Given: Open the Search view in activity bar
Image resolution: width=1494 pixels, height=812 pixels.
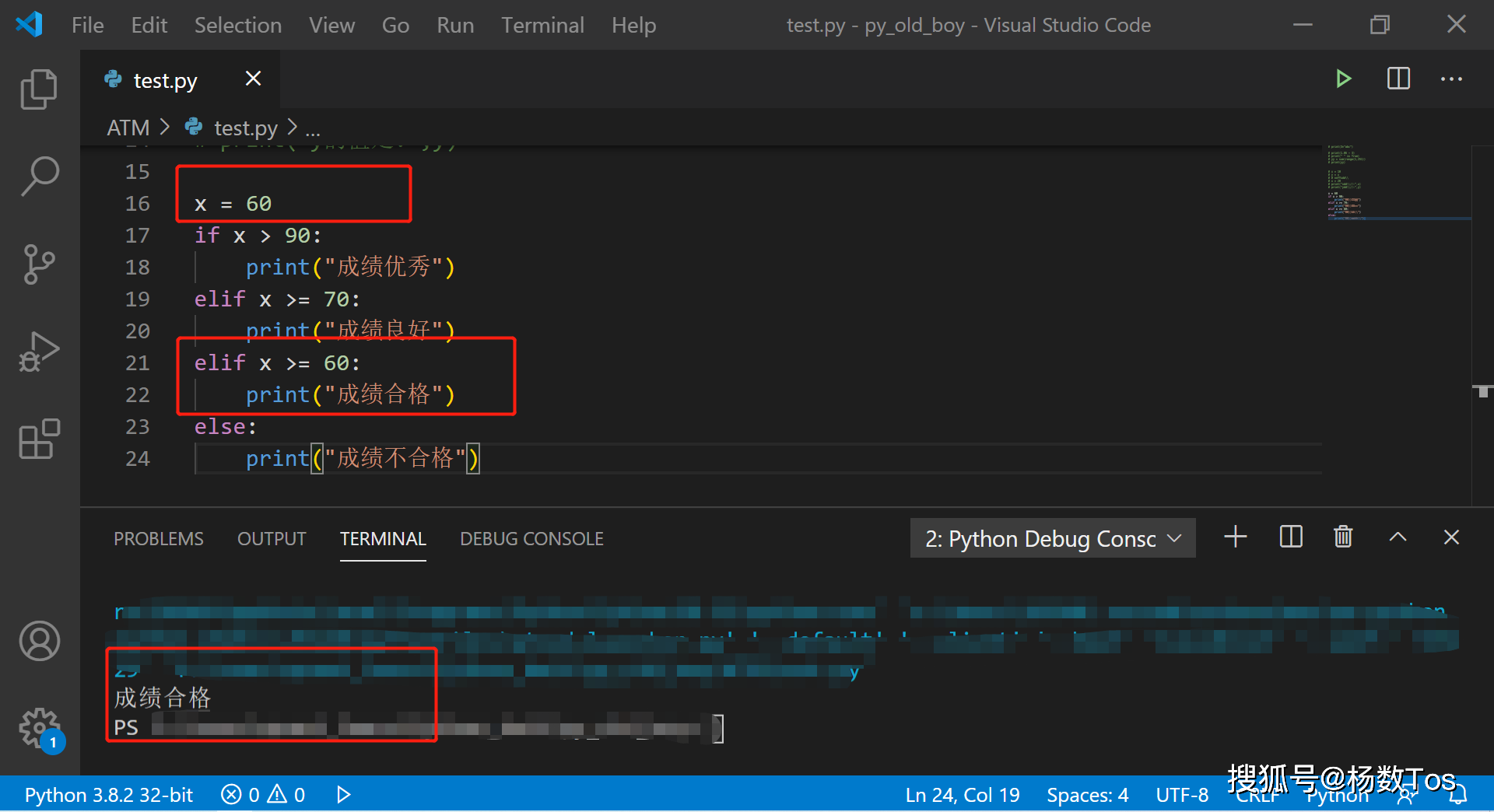Looking at the screenshot, I should click(x=39, y=177).
